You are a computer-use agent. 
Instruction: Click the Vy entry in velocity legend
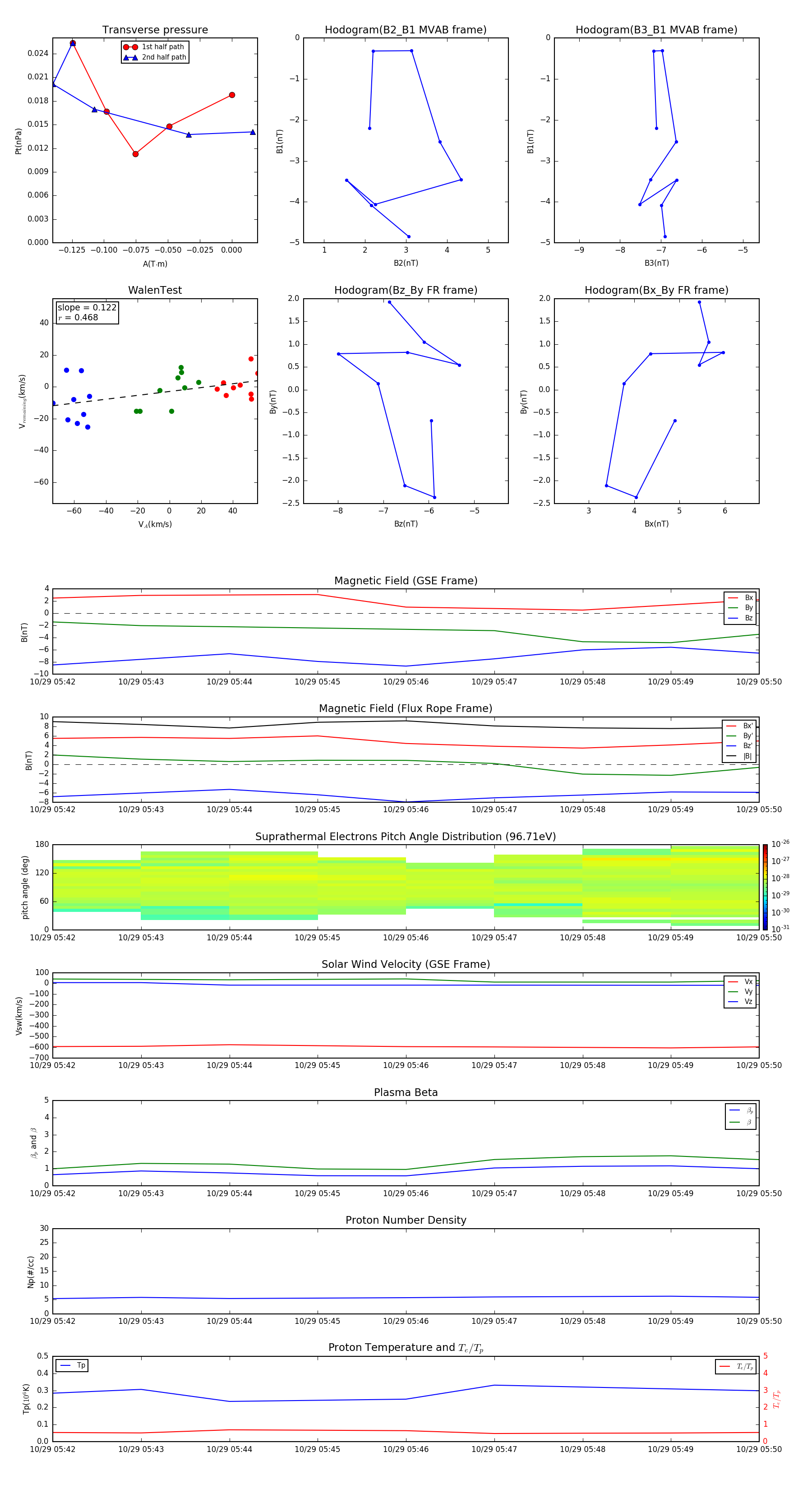[x=740, y=991]
